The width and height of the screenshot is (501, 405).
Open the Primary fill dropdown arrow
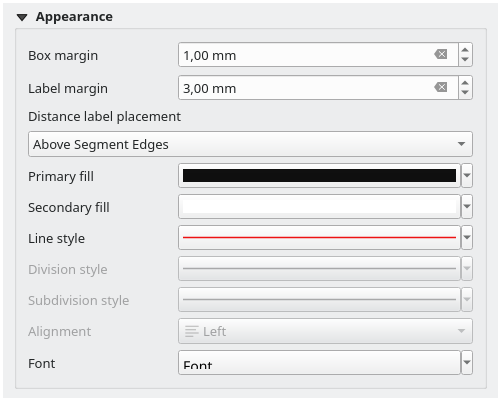pos(467,176)
